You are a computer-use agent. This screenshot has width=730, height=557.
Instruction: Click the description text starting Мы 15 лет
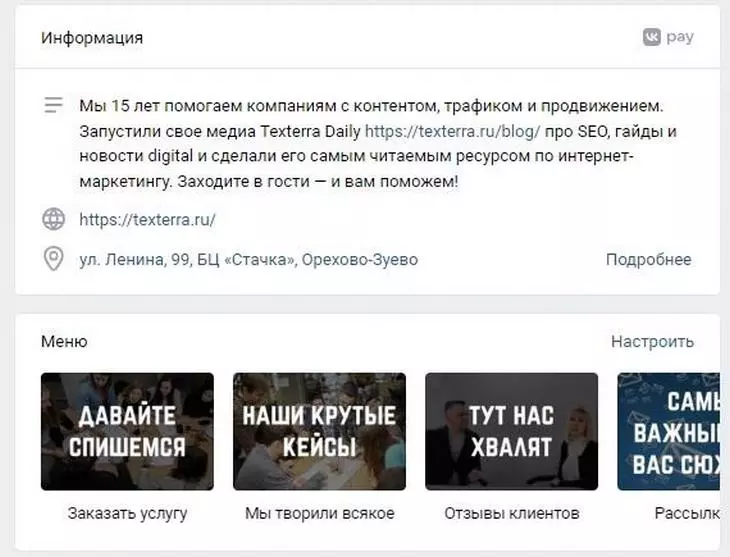pos(378,143)
